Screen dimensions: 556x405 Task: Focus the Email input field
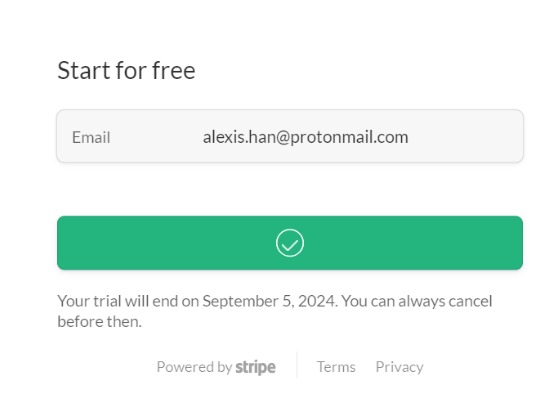[290, 137]
